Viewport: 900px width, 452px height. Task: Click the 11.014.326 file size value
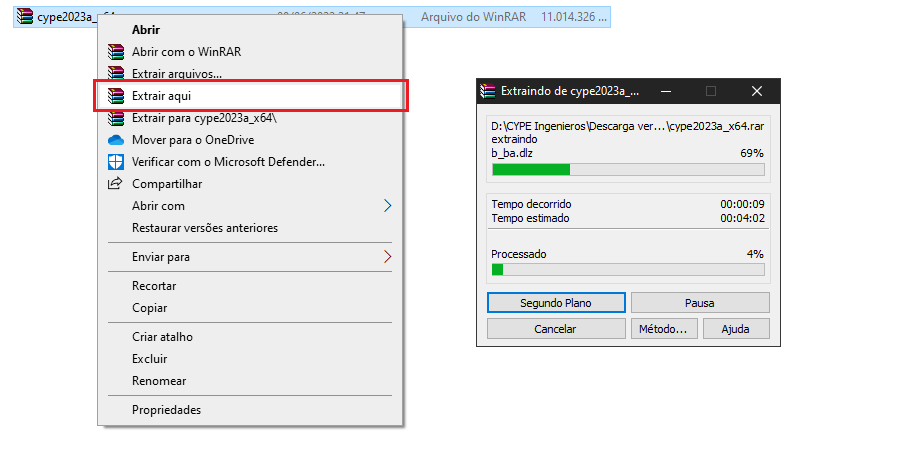click(x=573, y=17)
